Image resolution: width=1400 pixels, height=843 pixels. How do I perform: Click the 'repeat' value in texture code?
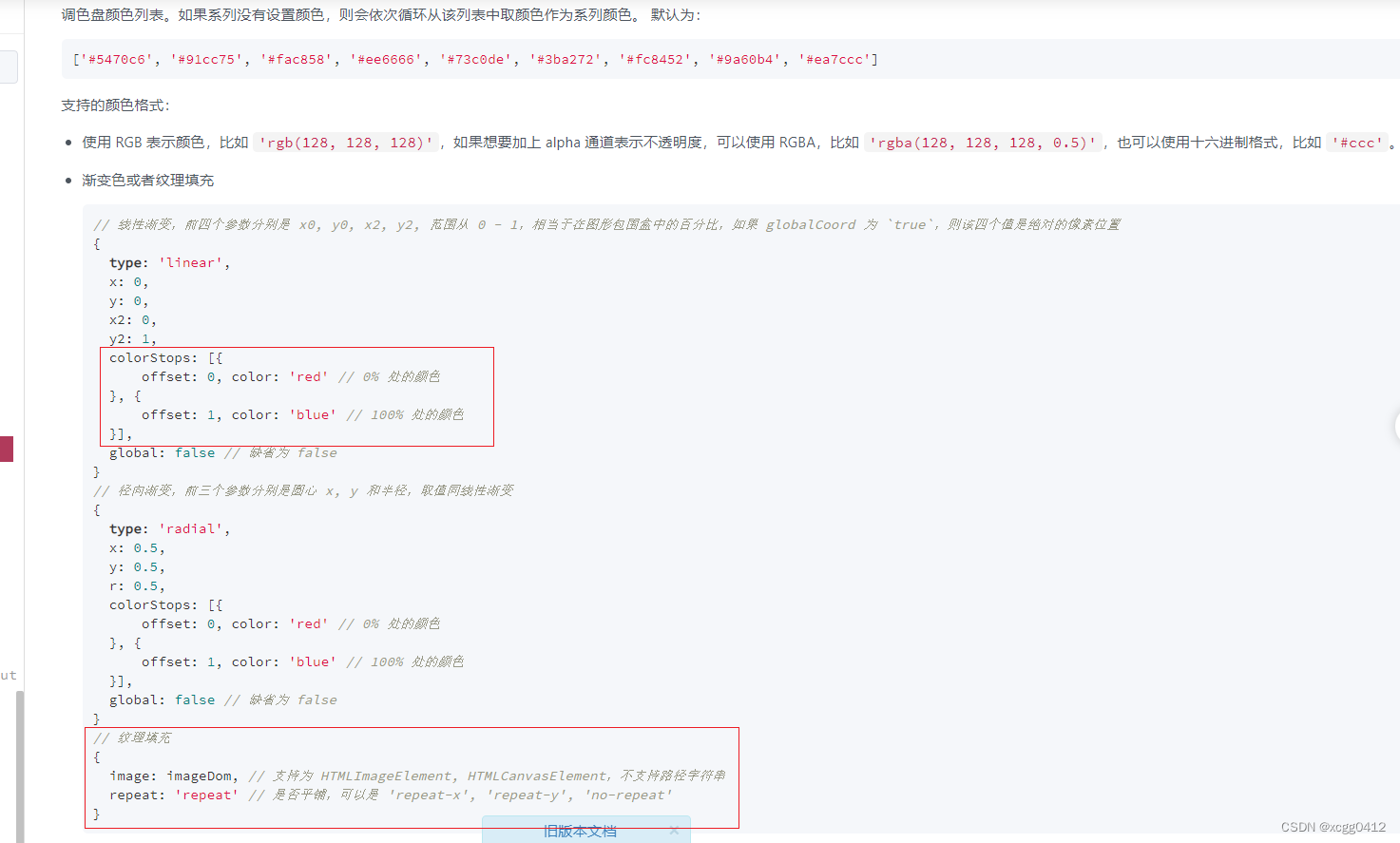(206, 795)
